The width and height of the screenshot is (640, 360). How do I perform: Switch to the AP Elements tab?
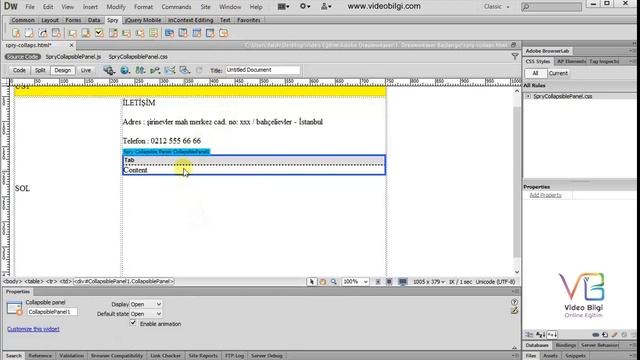tap(571, 61)
